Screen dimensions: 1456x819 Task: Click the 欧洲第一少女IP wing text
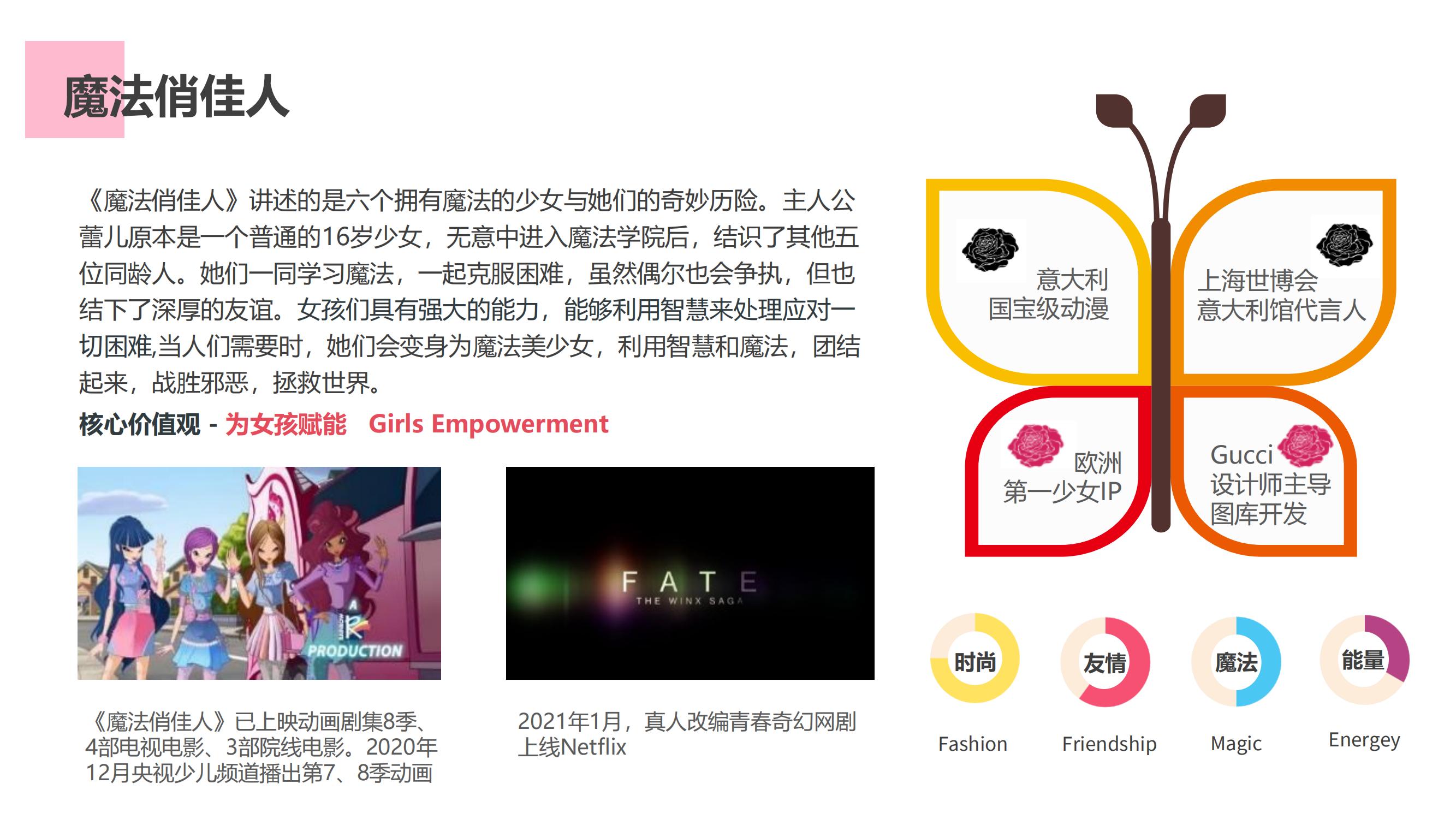coord(1062,478)
